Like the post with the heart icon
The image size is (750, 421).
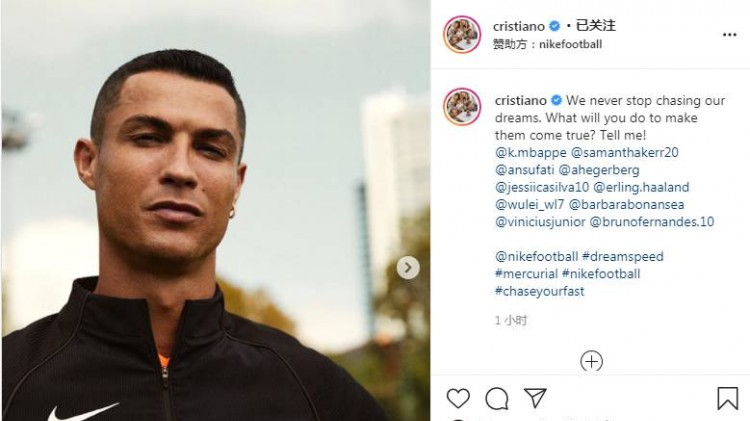(x=458, y=398)
